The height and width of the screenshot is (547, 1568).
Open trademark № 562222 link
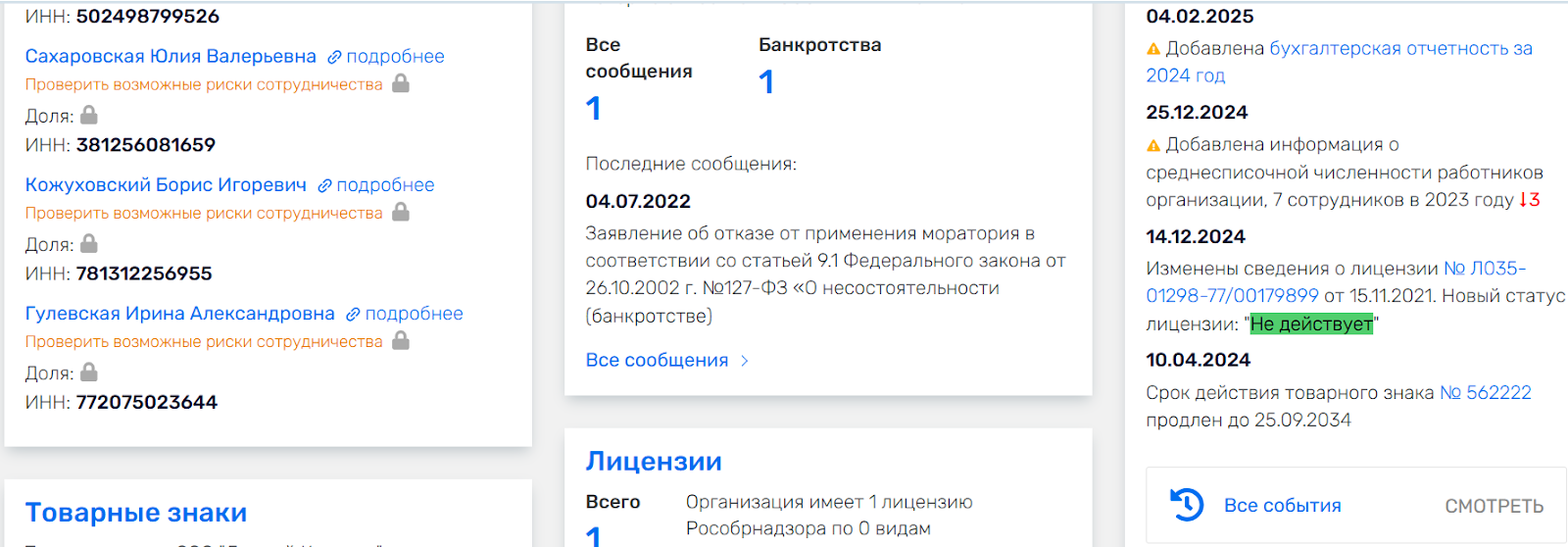(1486, 392)
